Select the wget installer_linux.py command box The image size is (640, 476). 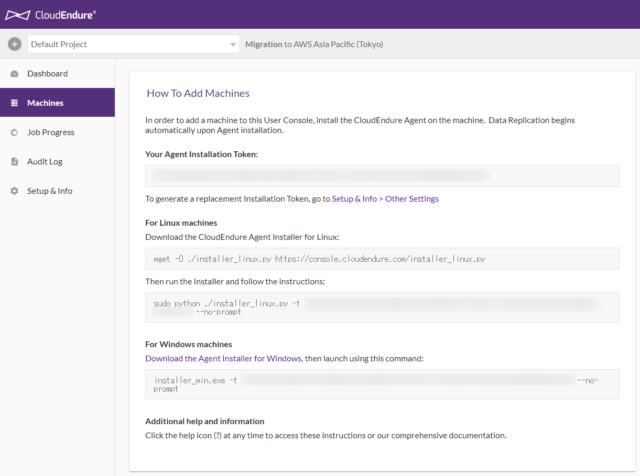[382, 258]
